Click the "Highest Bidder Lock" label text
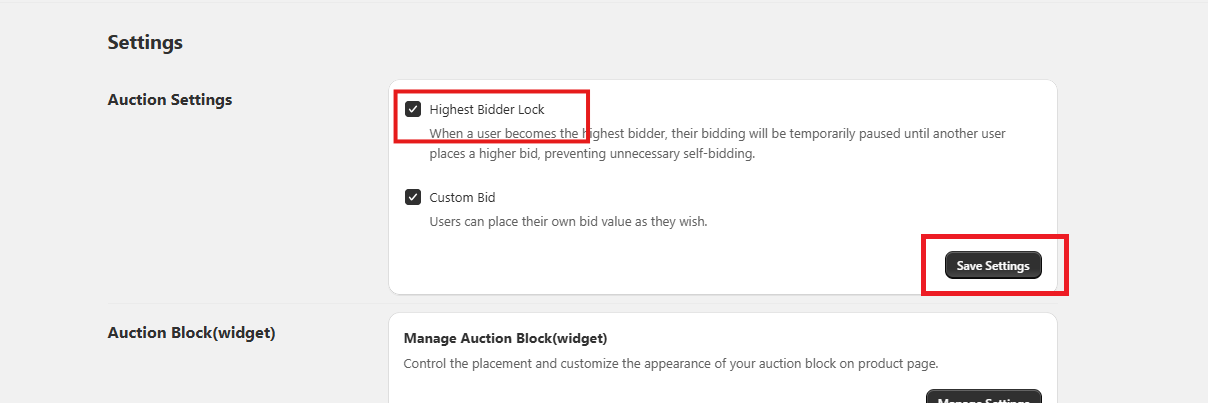The width and height of the screenshot is (1208, 403). point(487,109)
